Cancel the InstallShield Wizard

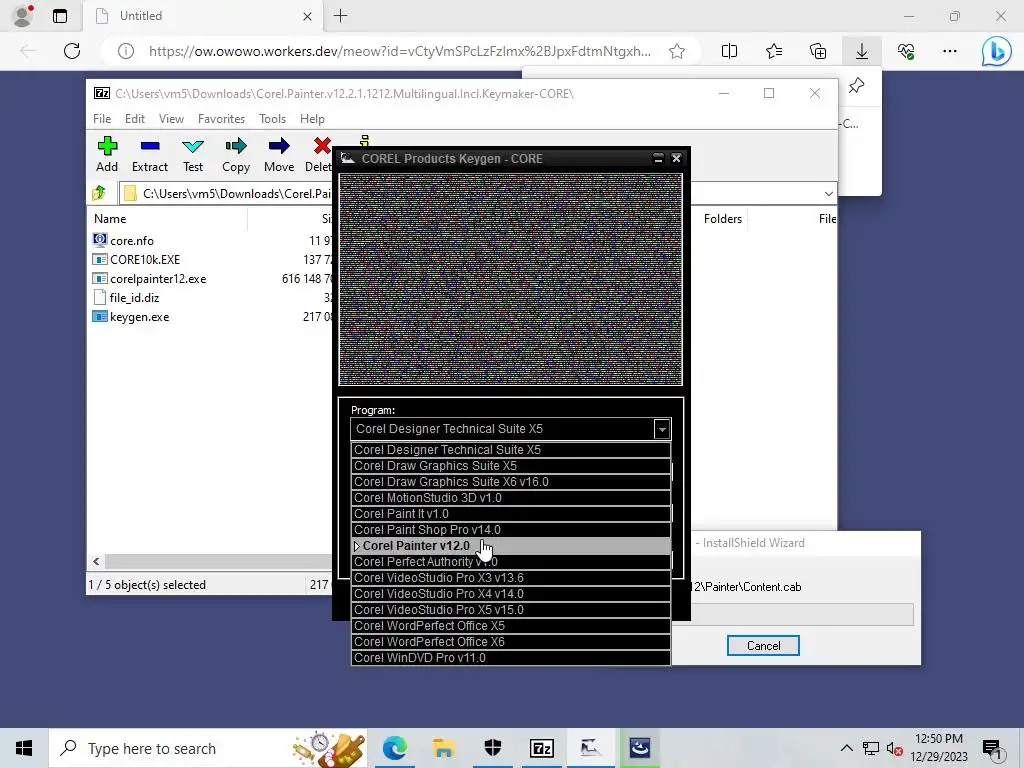(763, 646)
